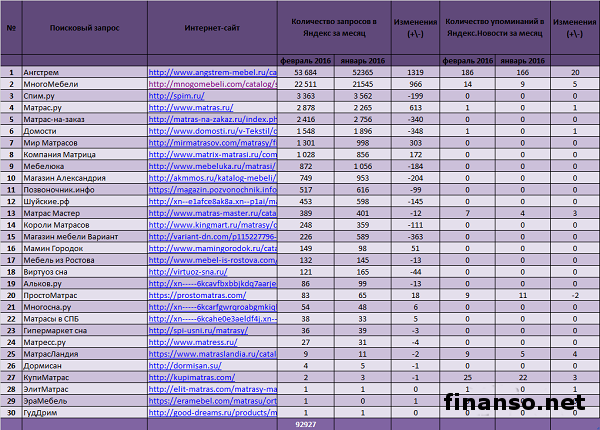This screenshot has width=600, height=430.
Task: Click the virtuoz-sna.ru link
Action: point(189,271)
